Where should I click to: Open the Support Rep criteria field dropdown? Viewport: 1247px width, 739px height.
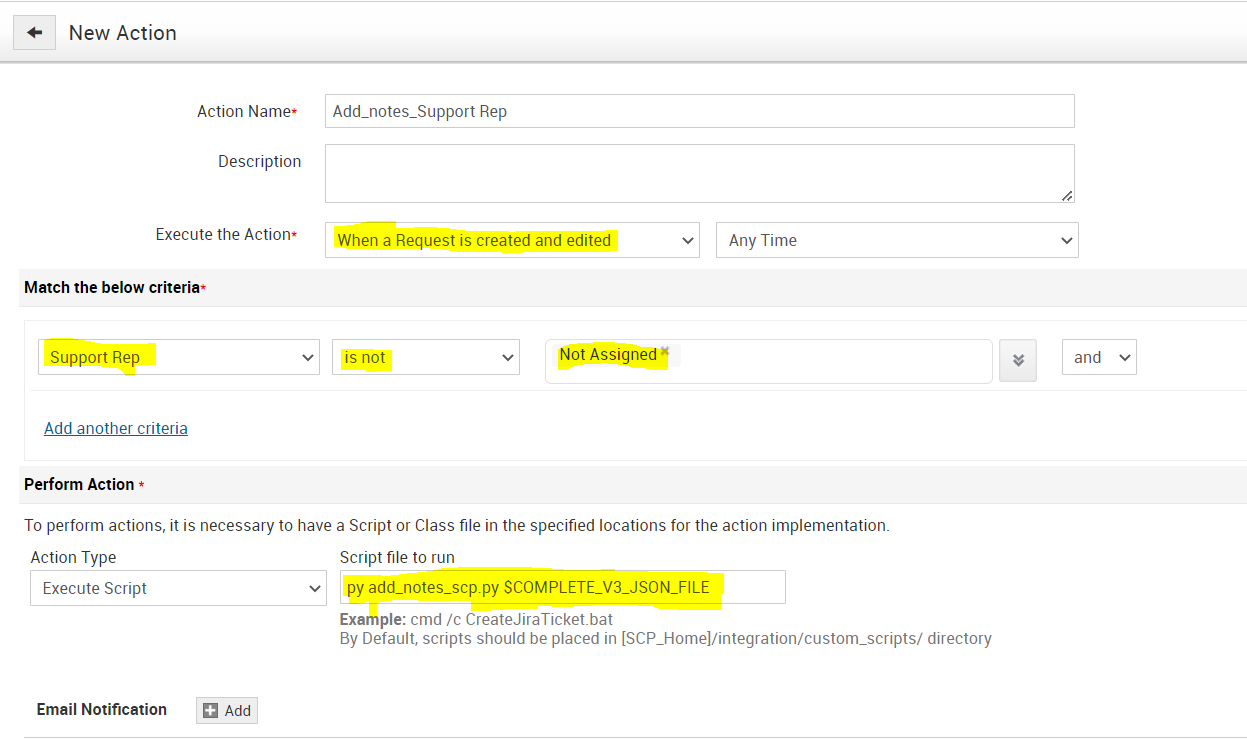[178, 357]
